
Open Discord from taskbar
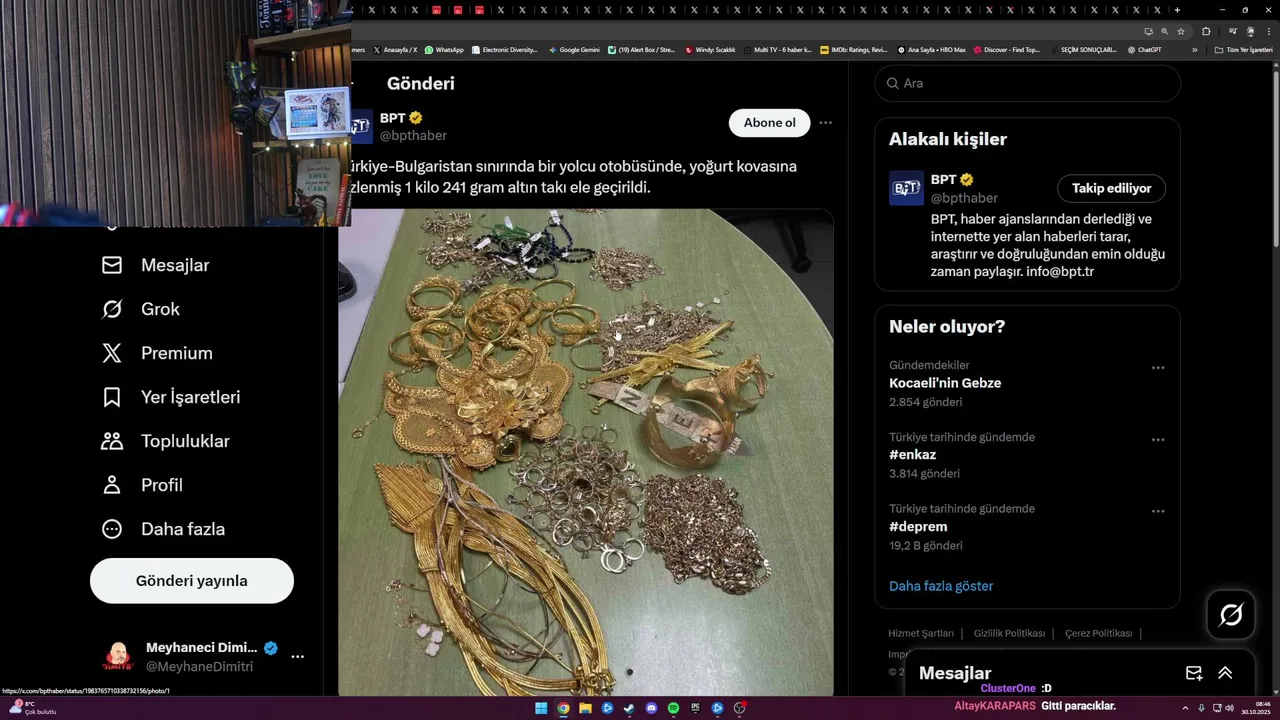click(x=651, y=708)
